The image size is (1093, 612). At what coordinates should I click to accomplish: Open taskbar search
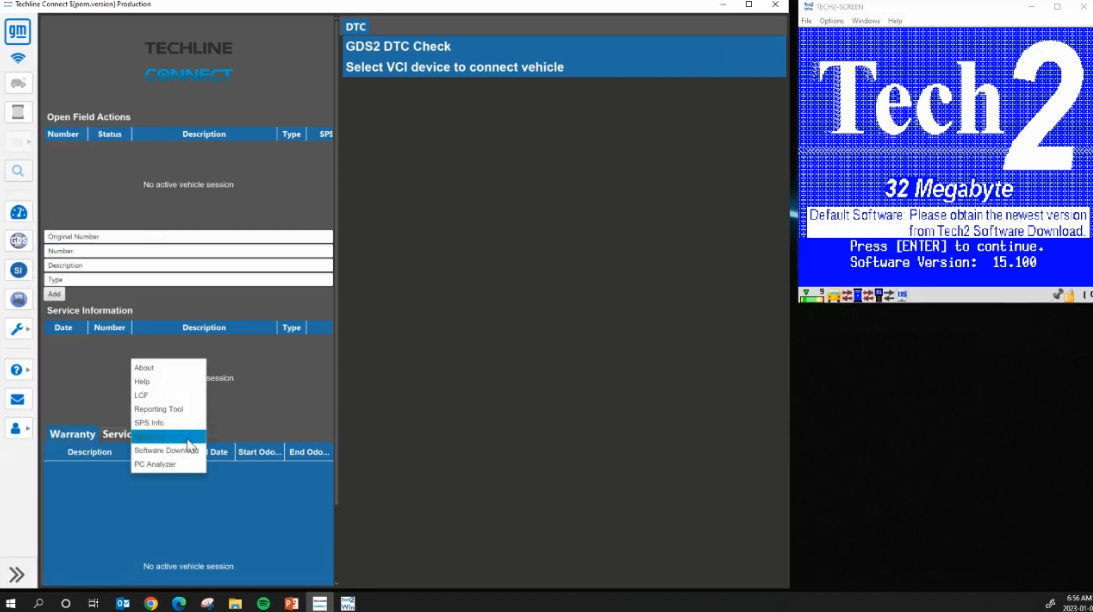pos(38,604)
